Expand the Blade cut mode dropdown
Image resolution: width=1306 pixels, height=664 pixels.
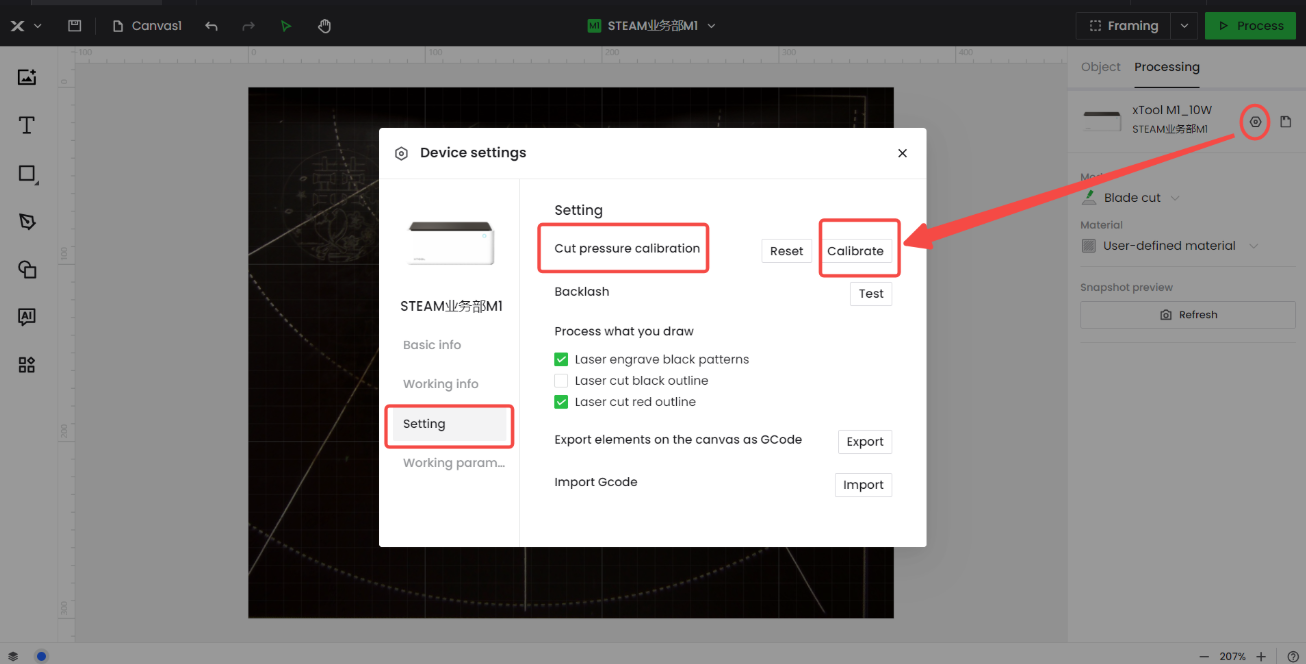tap(1175, 198)
